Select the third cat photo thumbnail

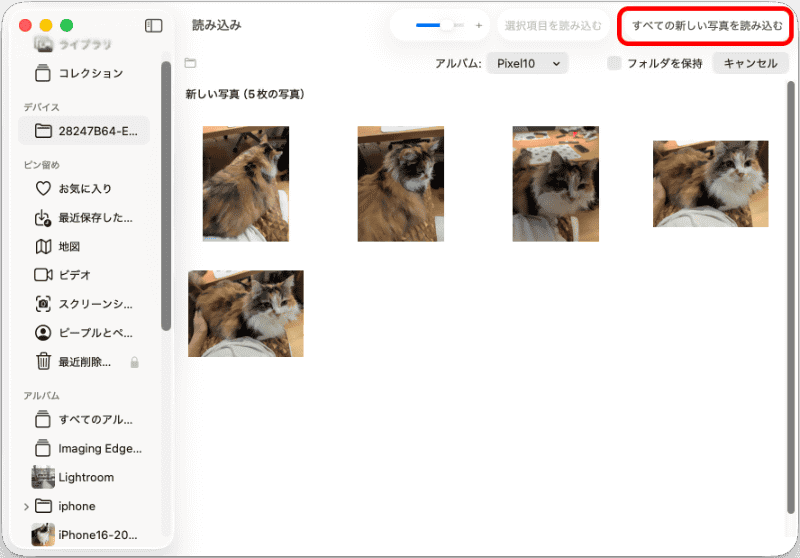point(556,184)
